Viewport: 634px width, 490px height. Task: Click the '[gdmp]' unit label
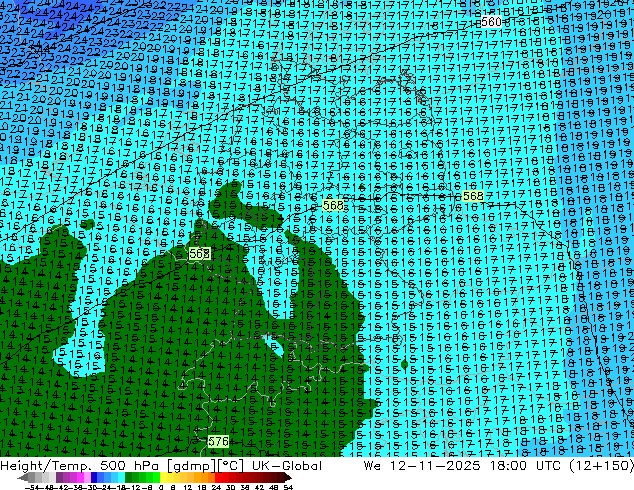point(191,466)
